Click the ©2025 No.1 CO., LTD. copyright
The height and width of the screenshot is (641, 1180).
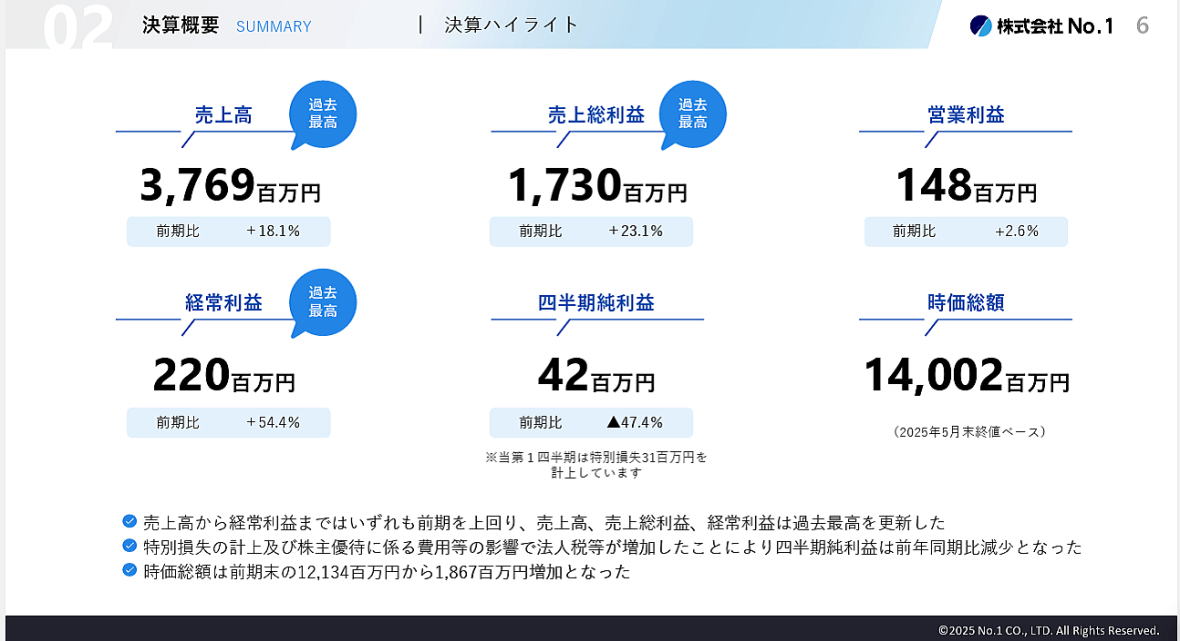click(x=1049, y=630)
